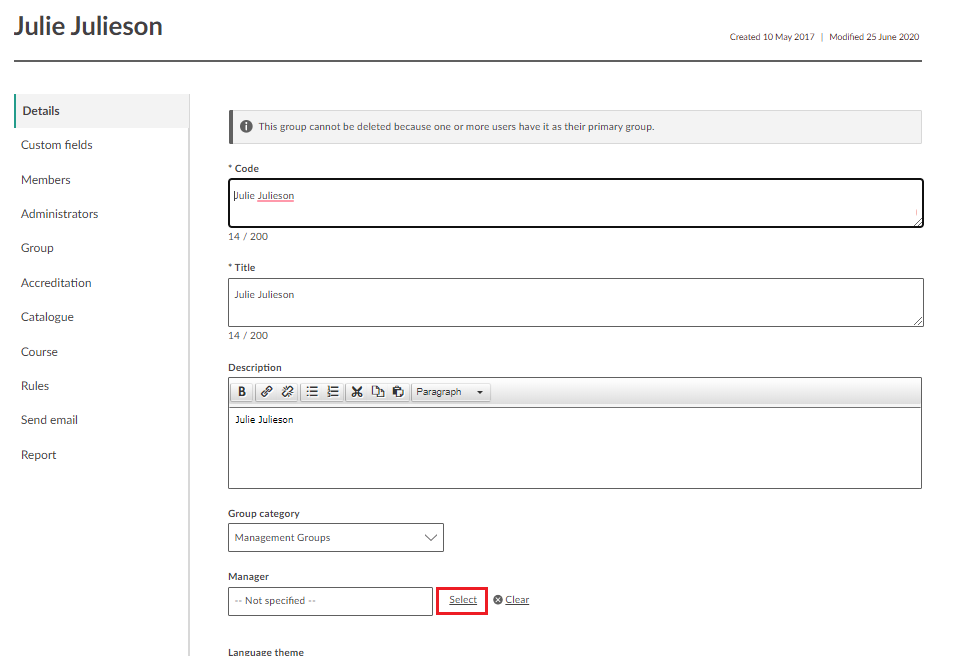This screenshot has height=668, width=958.
Task: Click the Select link for Manager
Action: pyautogui.click(x=462, y=600)
